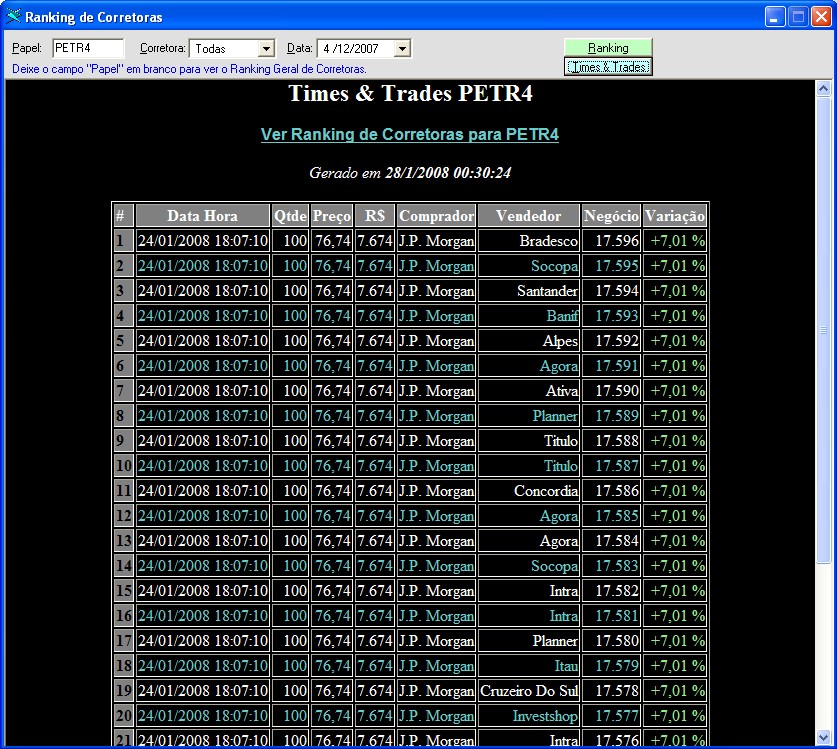Expand the Data date picker dropdown
The image size is (837, 749).
402,48
